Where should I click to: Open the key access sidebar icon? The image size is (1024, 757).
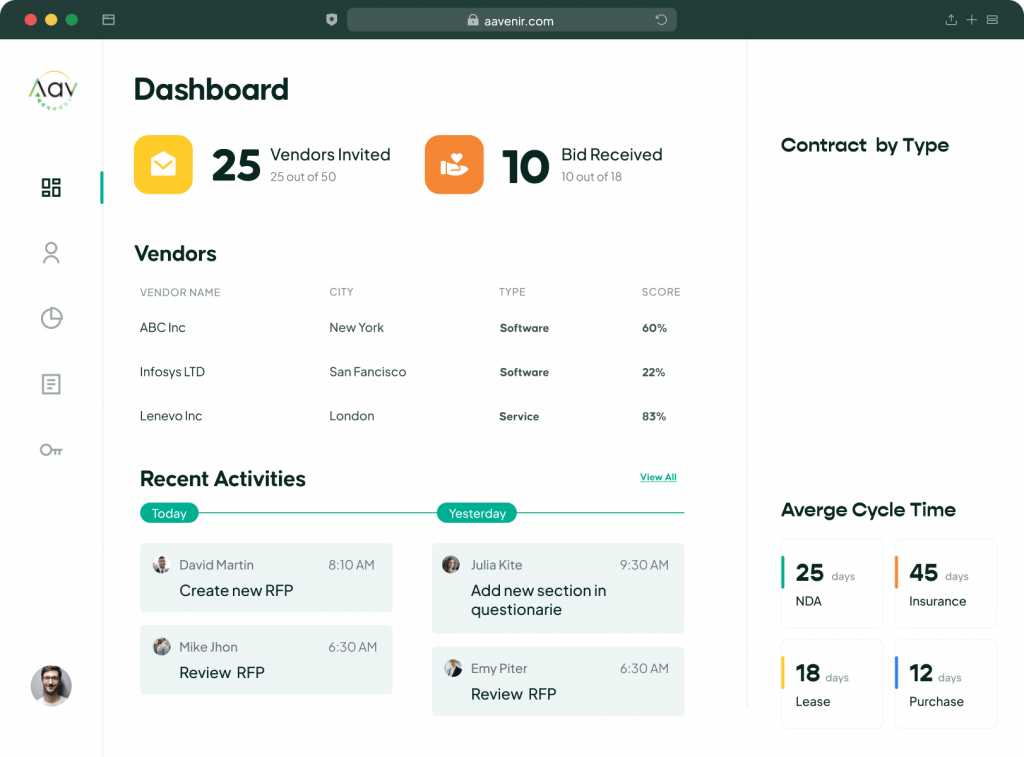coord(51,450)
